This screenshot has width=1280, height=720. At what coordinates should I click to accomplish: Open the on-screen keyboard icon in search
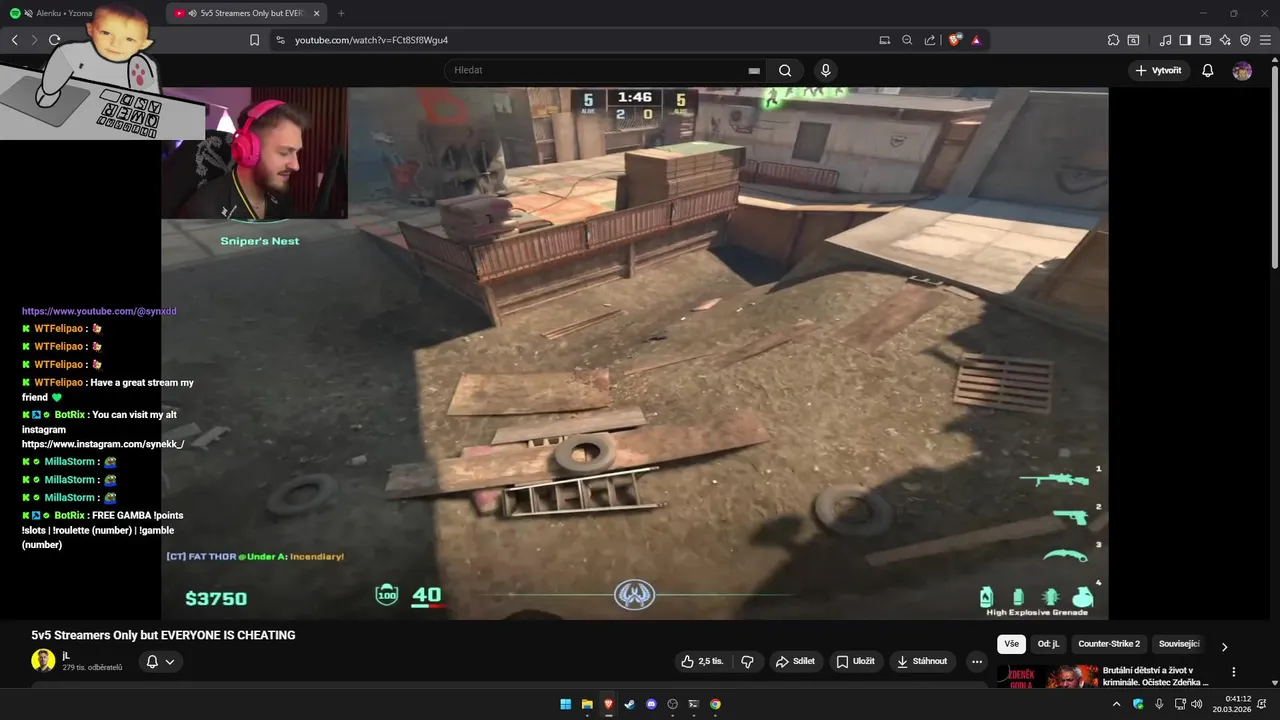[754, 70]
